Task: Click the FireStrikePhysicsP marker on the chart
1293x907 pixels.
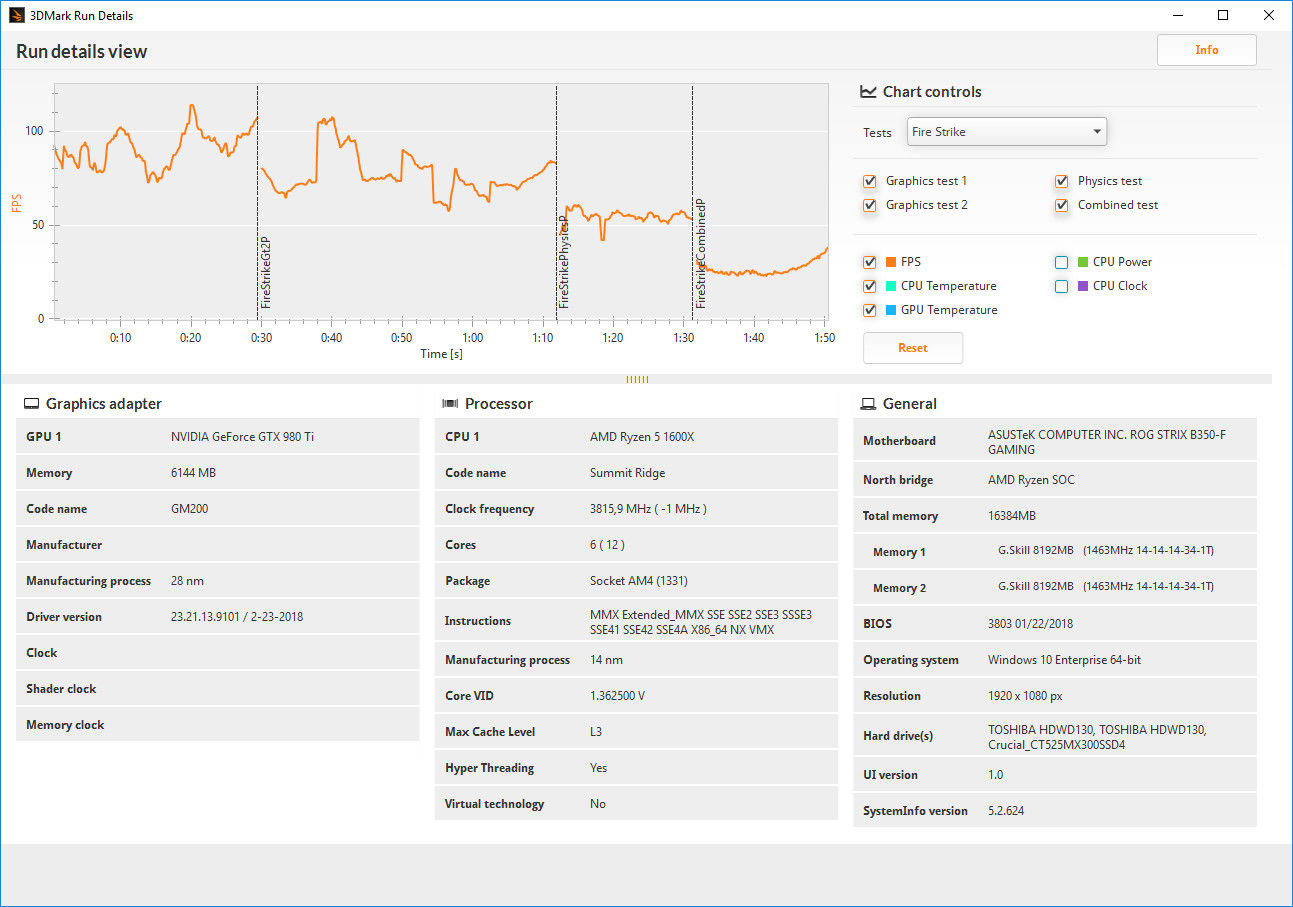Action: [564, 261]
